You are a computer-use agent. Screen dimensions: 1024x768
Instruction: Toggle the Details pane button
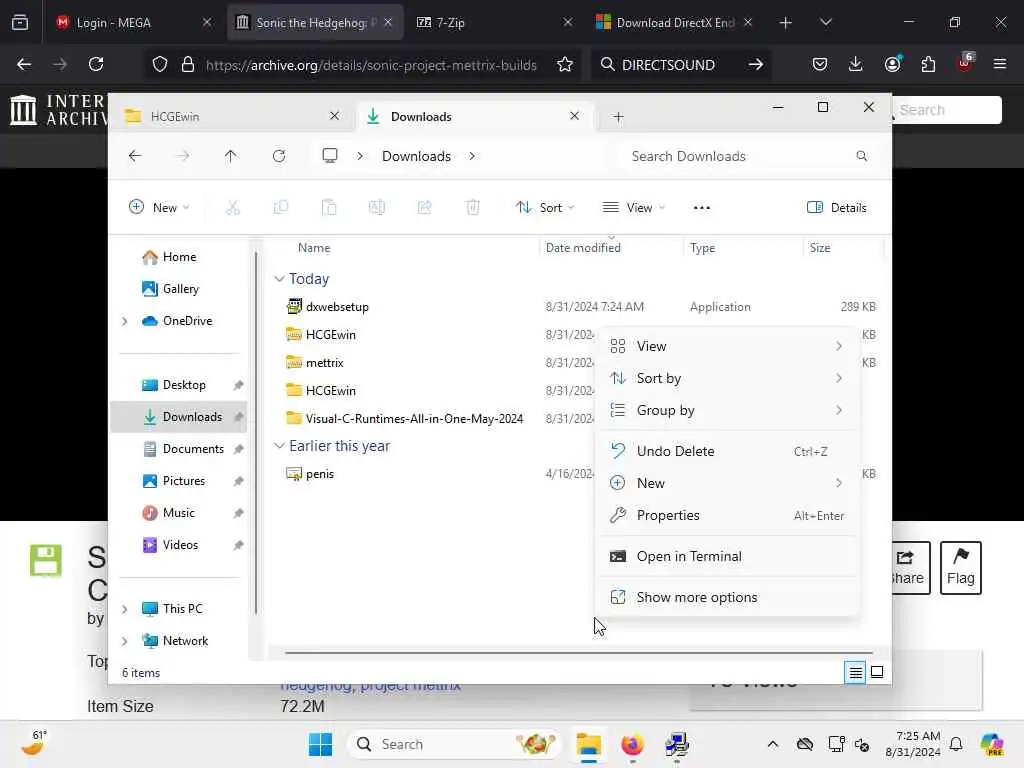coord(837,208)
